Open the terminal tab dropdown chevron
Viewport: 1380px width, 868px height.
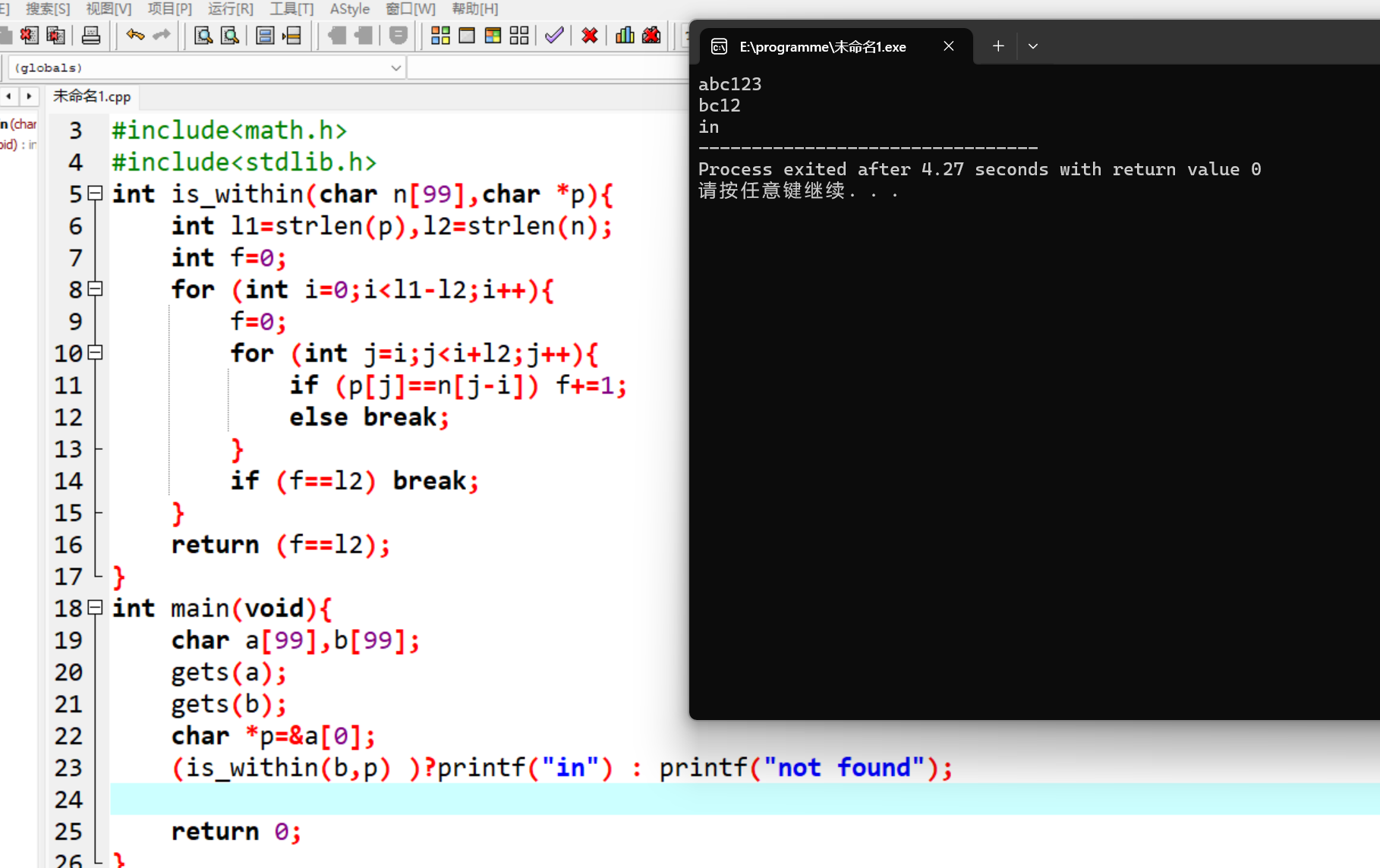(x=1033, y=46)
